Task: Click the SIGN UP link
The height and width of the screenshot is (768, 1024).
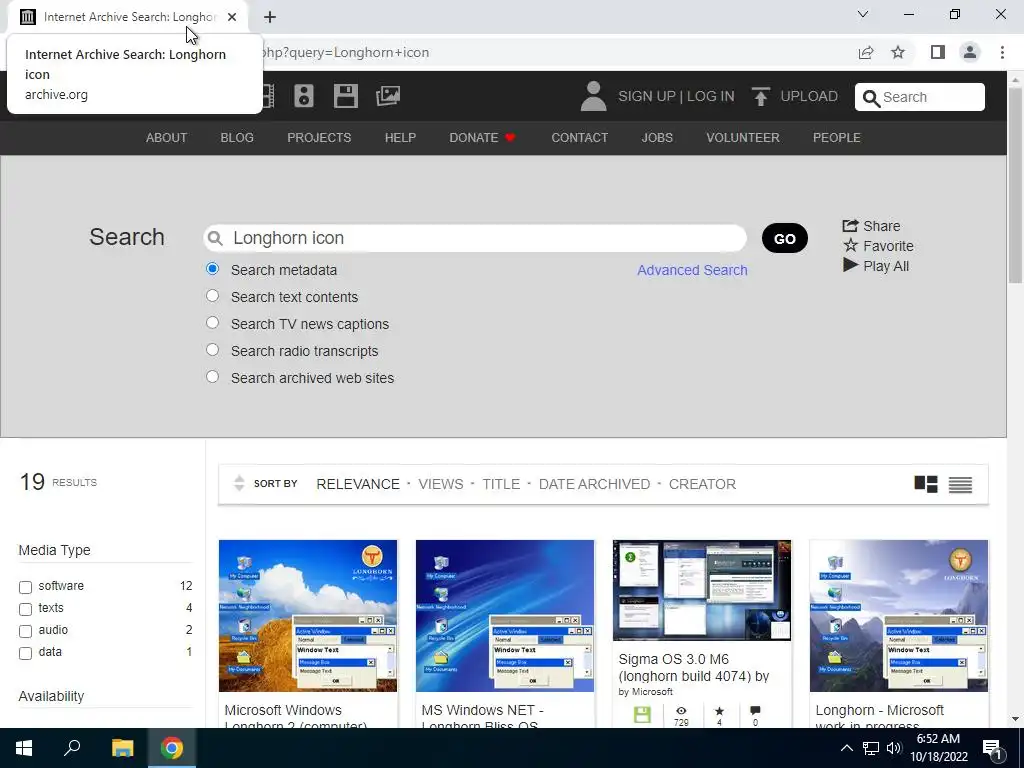Action: 647,97
